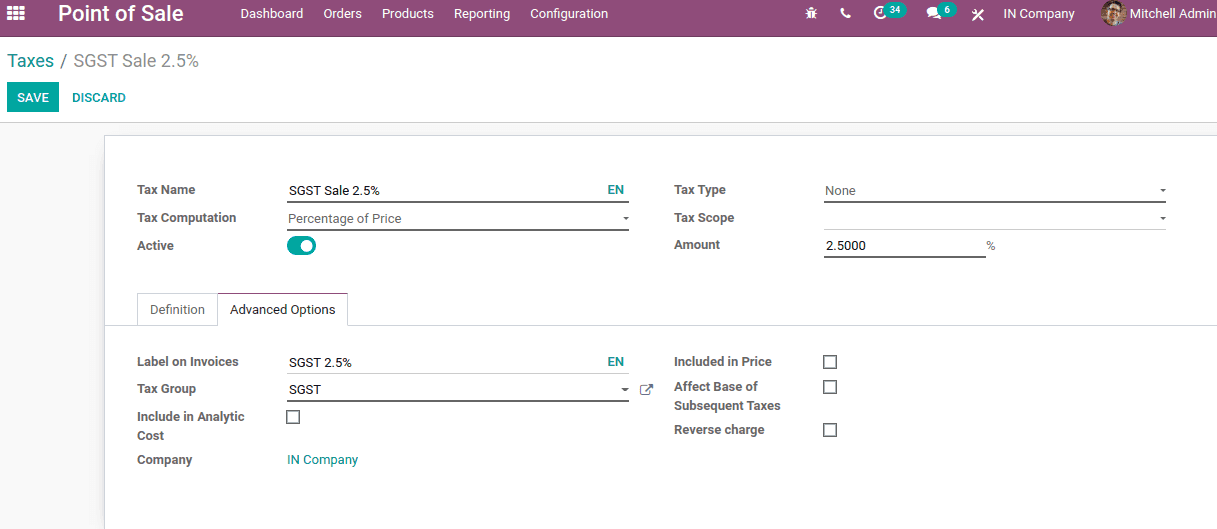The width and height of the screenshot is (1217, 529).
Task: Click the SGST Sale 2.5% breadcrumb title
Action: pyautogui.click(x=136, y=61)
